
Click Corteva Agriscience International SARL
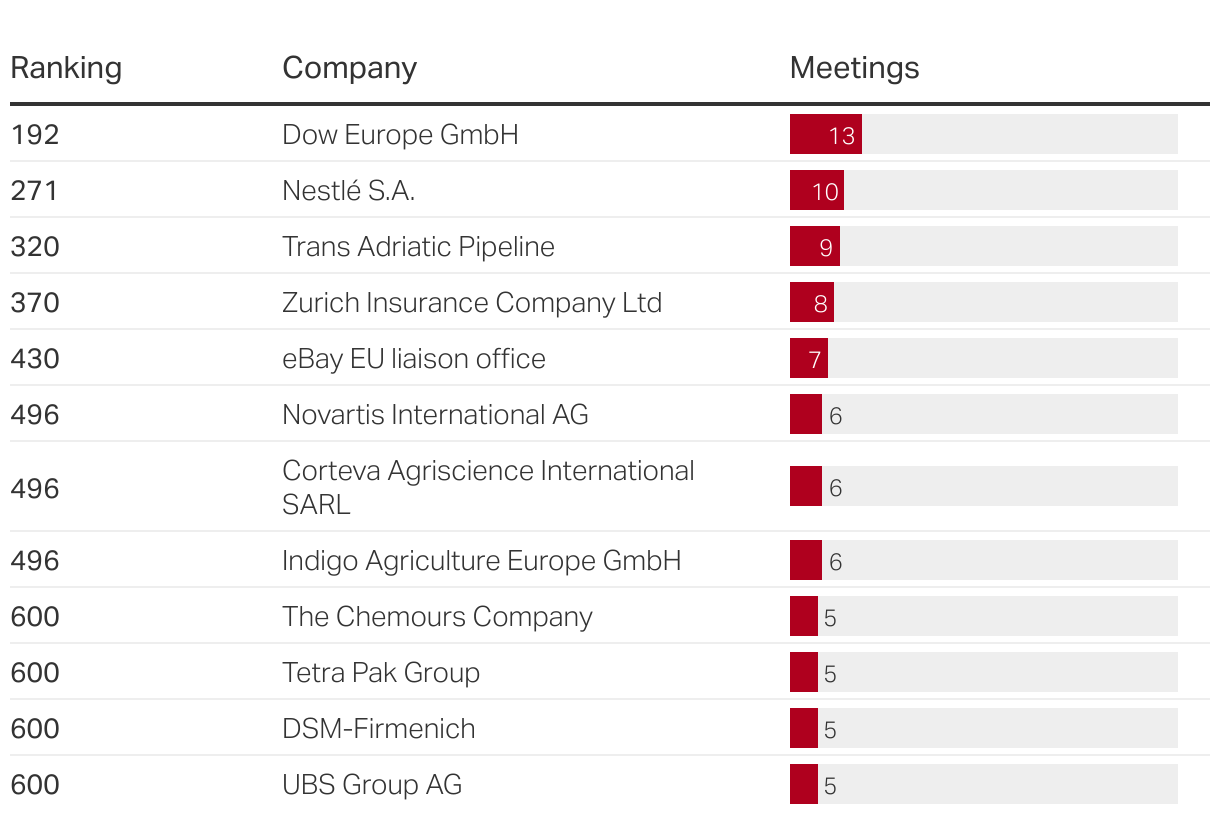tap(488, 487)
